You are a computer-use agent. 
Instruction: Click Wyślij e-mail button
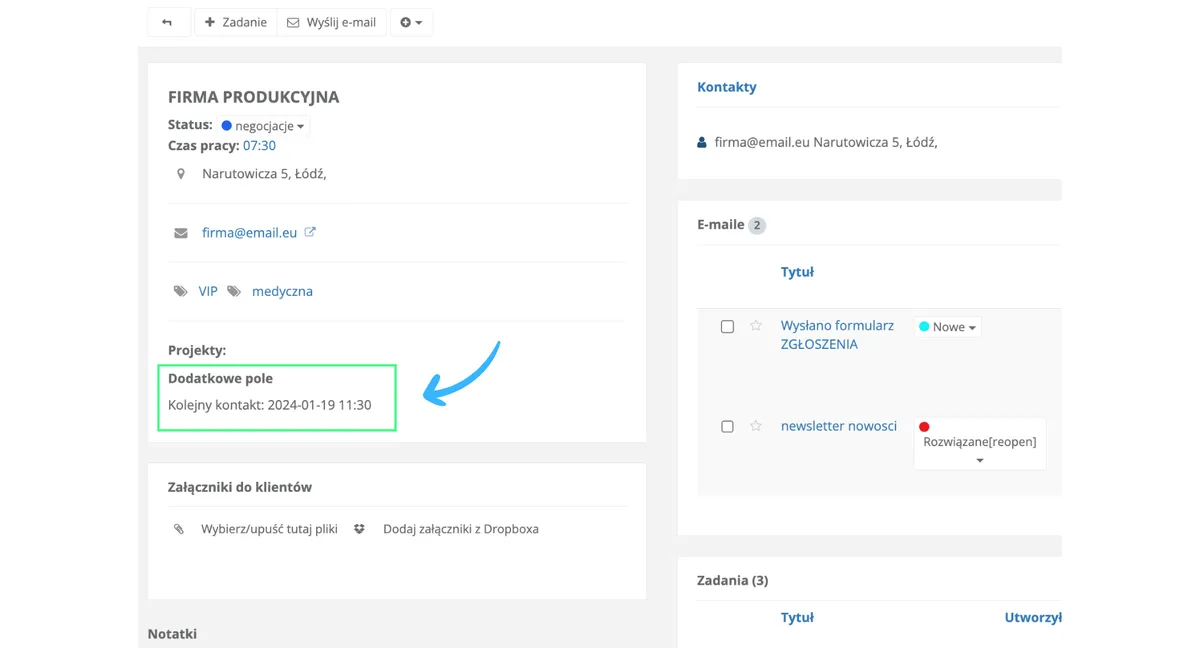tap(332, 22)
